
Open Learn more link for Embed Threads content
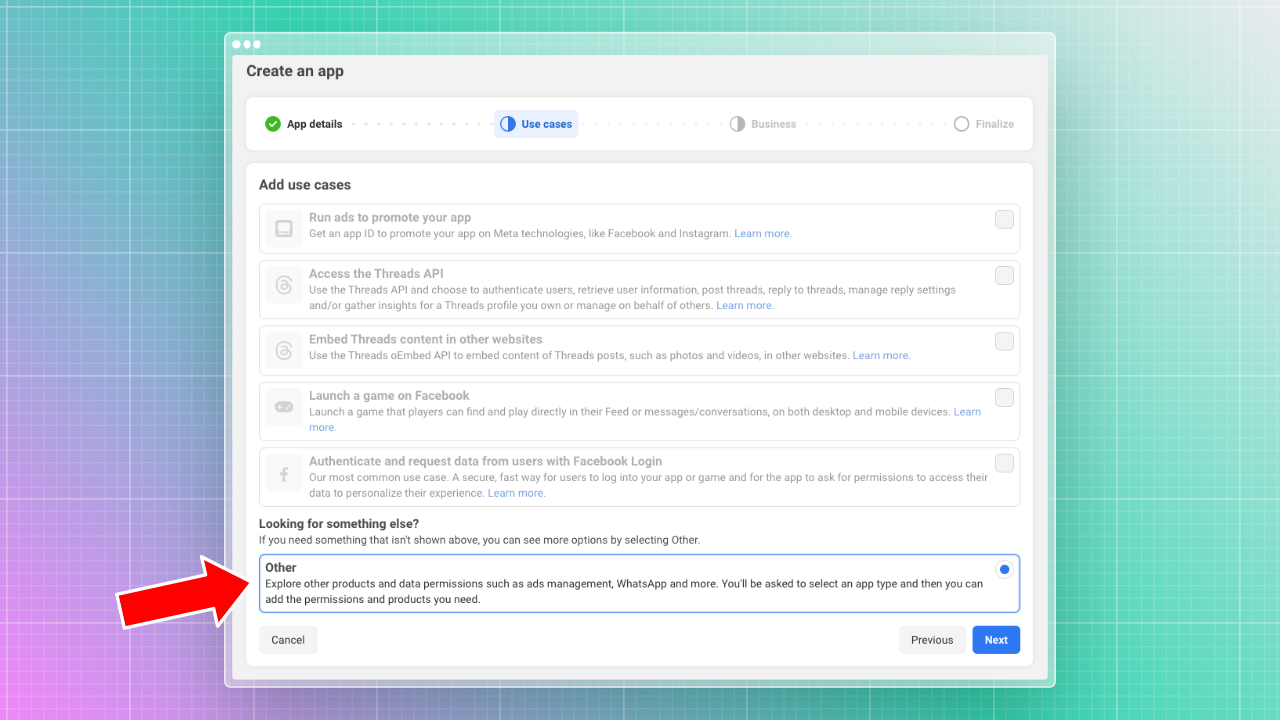click(881, 356)
